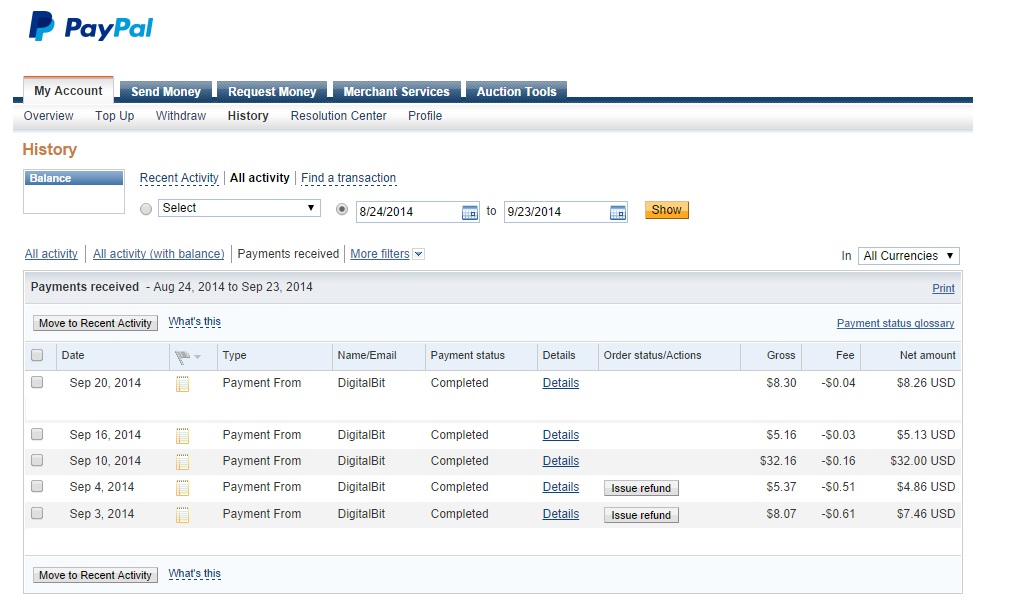Screen dimensions: 1023x610
Task: Open the start date calendar picker
Action: point(470,212)
